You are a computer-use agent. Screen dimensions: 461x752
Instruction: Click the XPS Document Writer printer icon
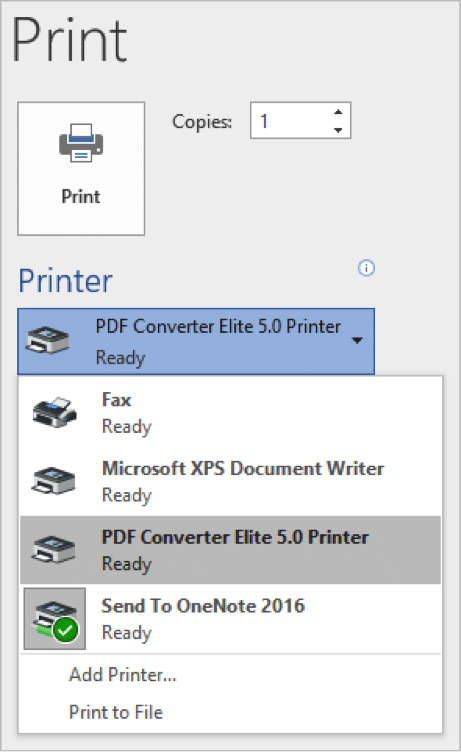(53, 481)
